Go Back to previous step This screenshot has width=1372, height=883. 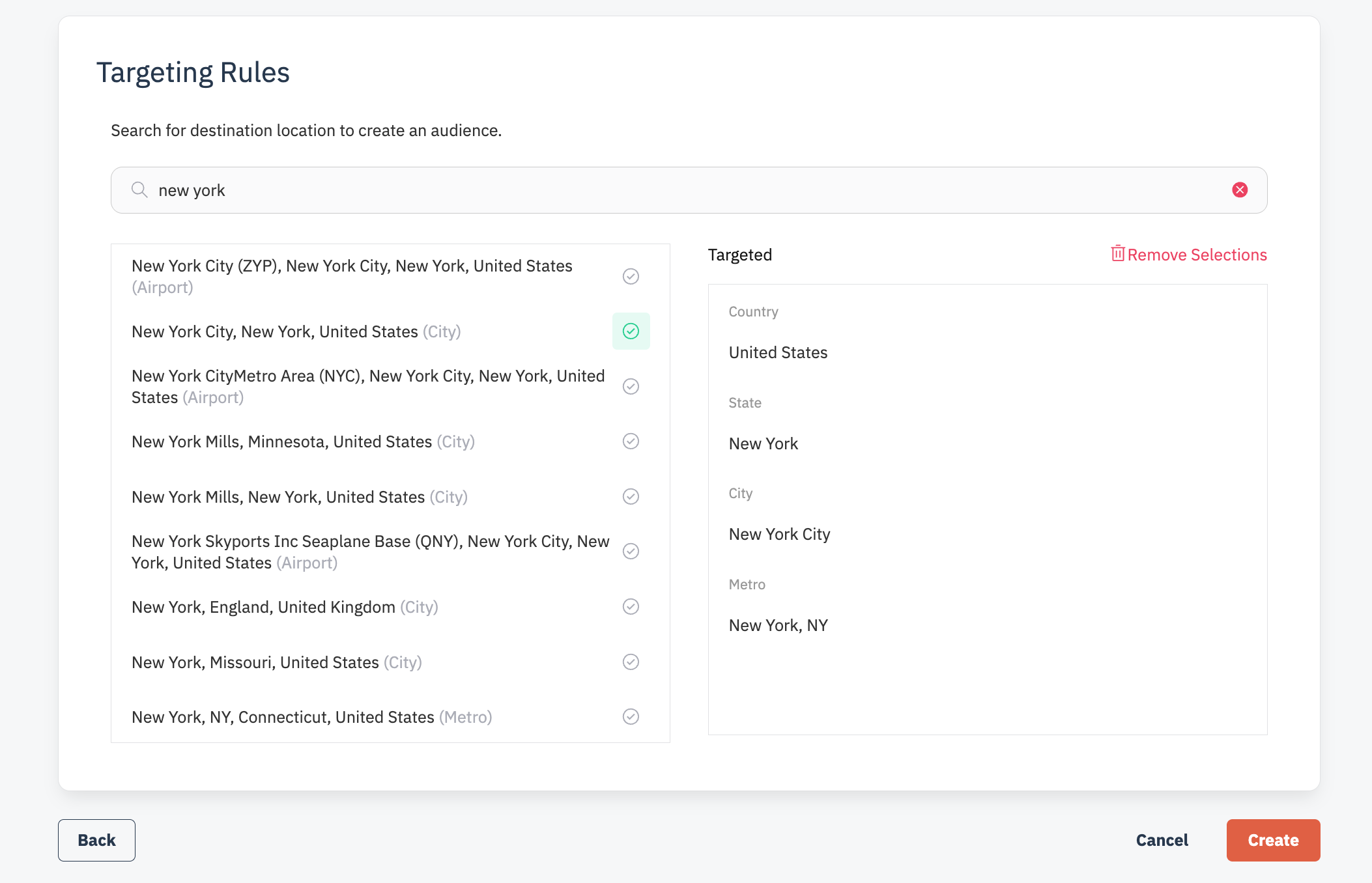coord(96,840)
